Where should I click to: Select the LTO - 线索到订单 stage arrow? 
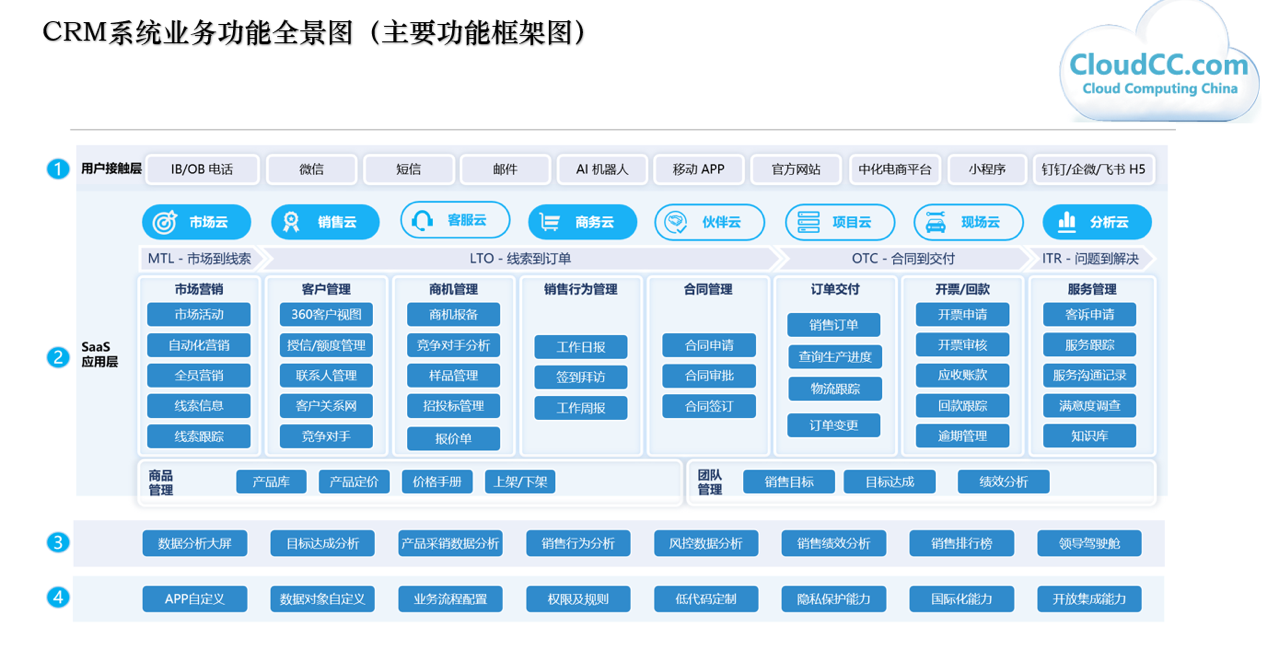(x=522, y=258)
